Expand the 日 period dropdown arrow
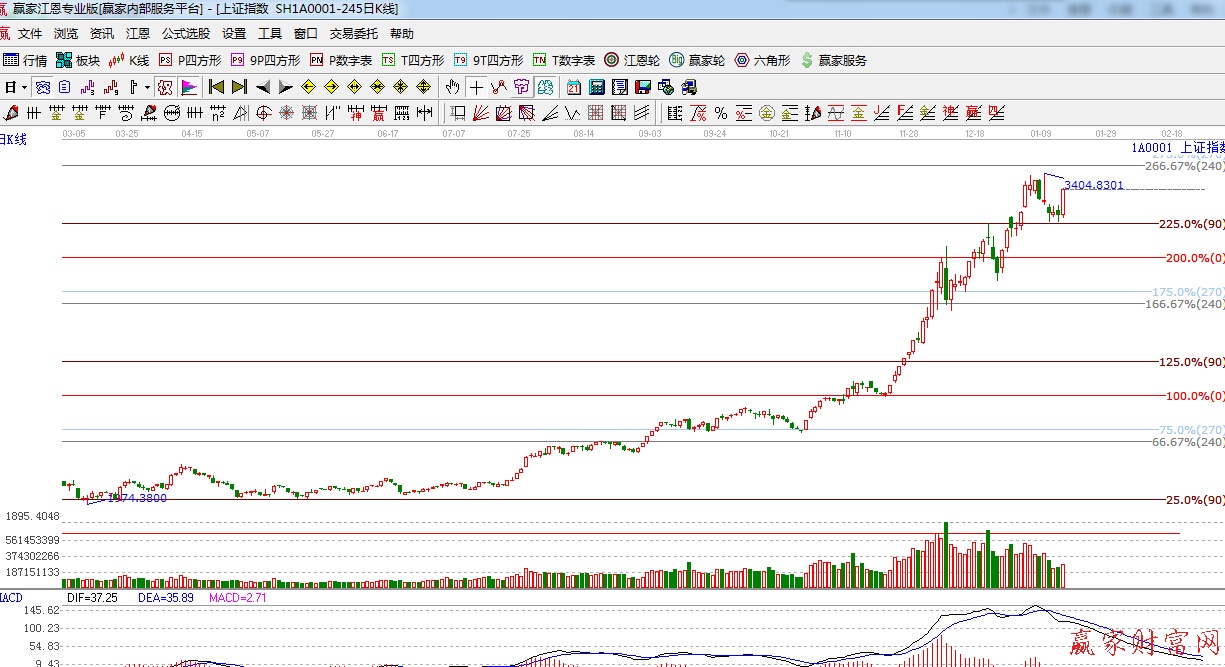1225x667 pixels. (x=24, y=87)
